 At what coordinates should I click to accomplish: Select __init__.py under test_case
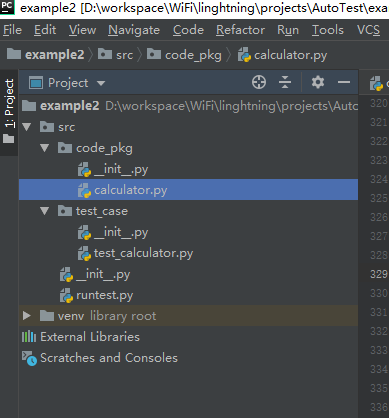(x=188, y=232)
